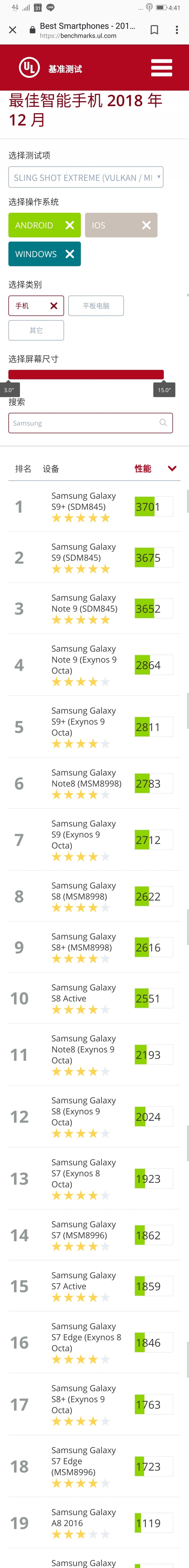Image resolution: width=189 pixels, height=1568 pixels.
Task: Toggle the ANDROID OS filter
Action: pyautogui.click(x=45, y=225)
